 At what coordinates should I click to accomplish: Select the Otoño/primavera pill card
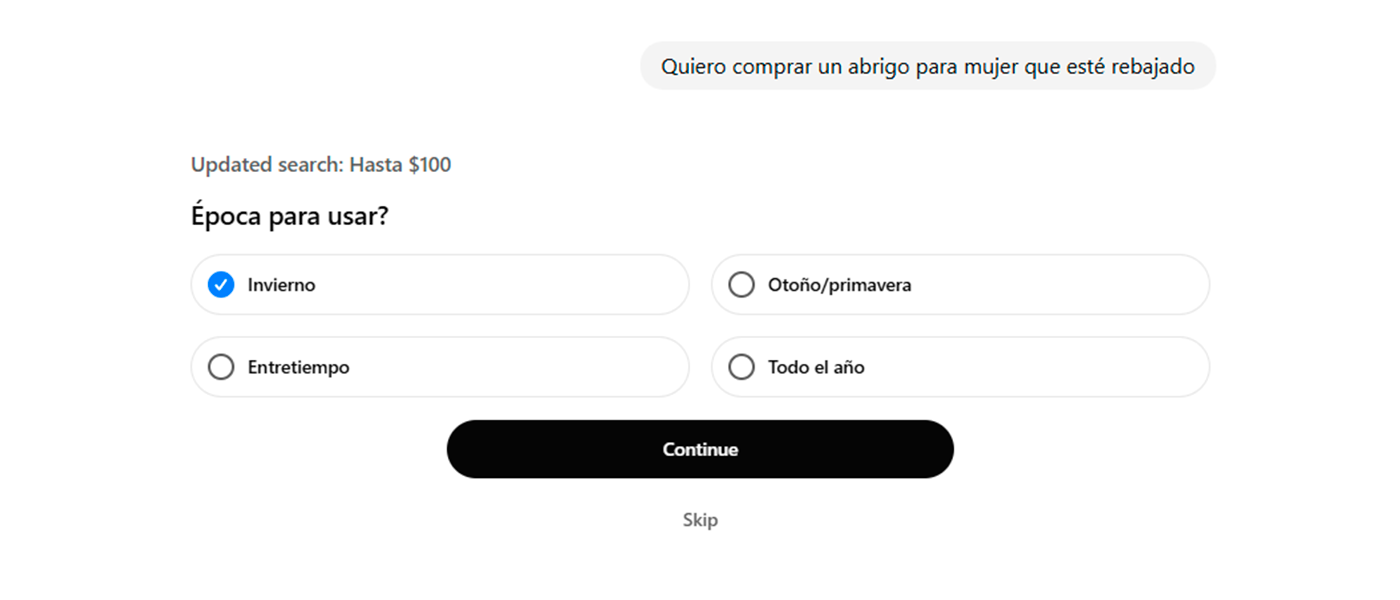(x=958, y=284)
